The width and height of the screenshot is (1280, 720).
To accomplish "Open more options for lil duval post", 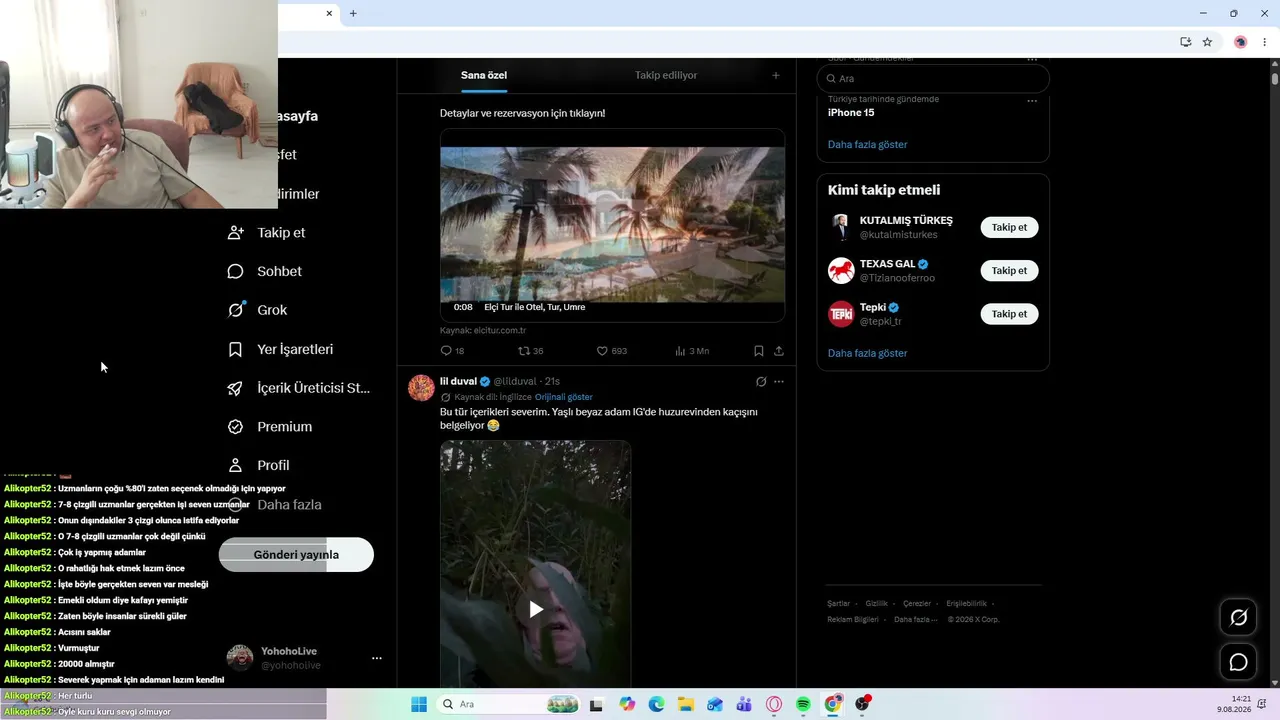I will pos(779,381).
